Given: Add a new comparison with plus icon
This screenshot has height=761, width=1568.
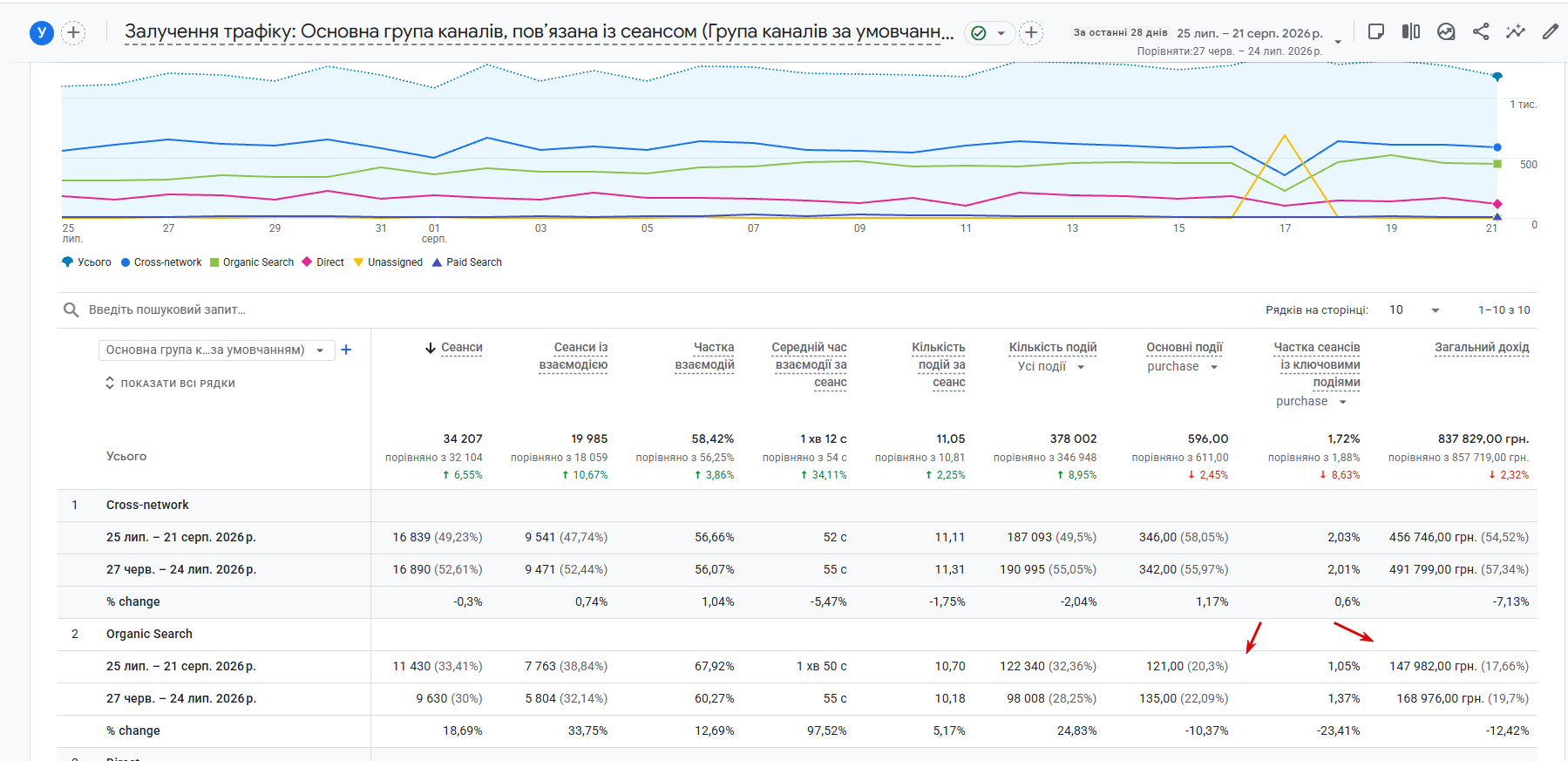Looking at the screenshot, I should (73, 33).
